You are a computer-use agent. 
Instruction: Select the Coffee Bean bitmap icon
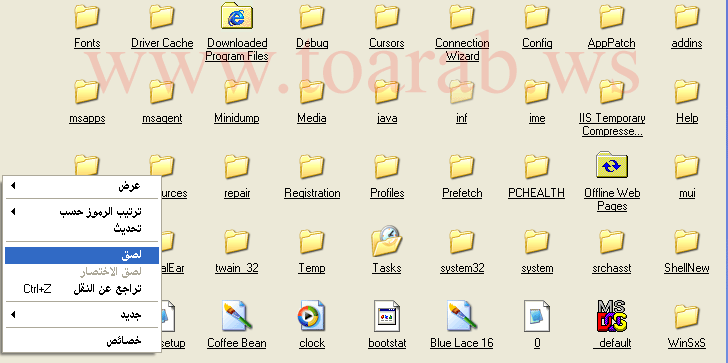[x=237, y=316]
